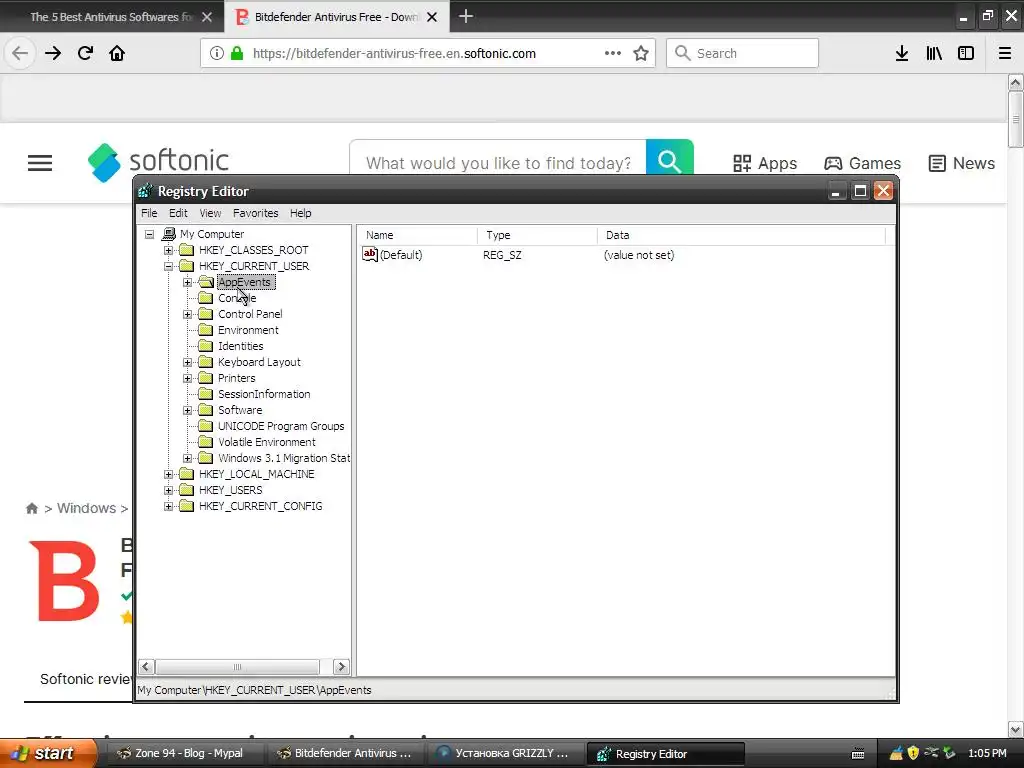Expand the AppEvents key
The image size is (1024, 768).
click(x=187, y=282)
